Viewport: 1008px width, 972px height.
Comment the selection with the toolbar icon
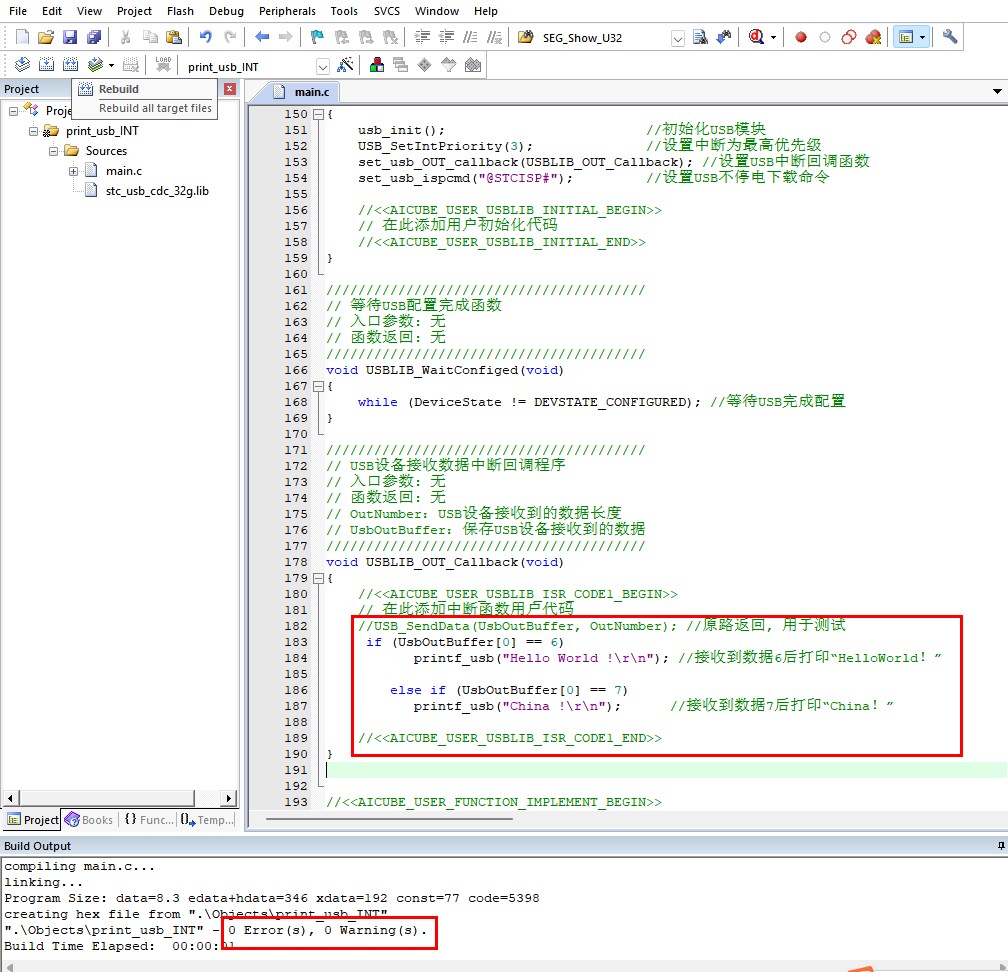point(470,37)
